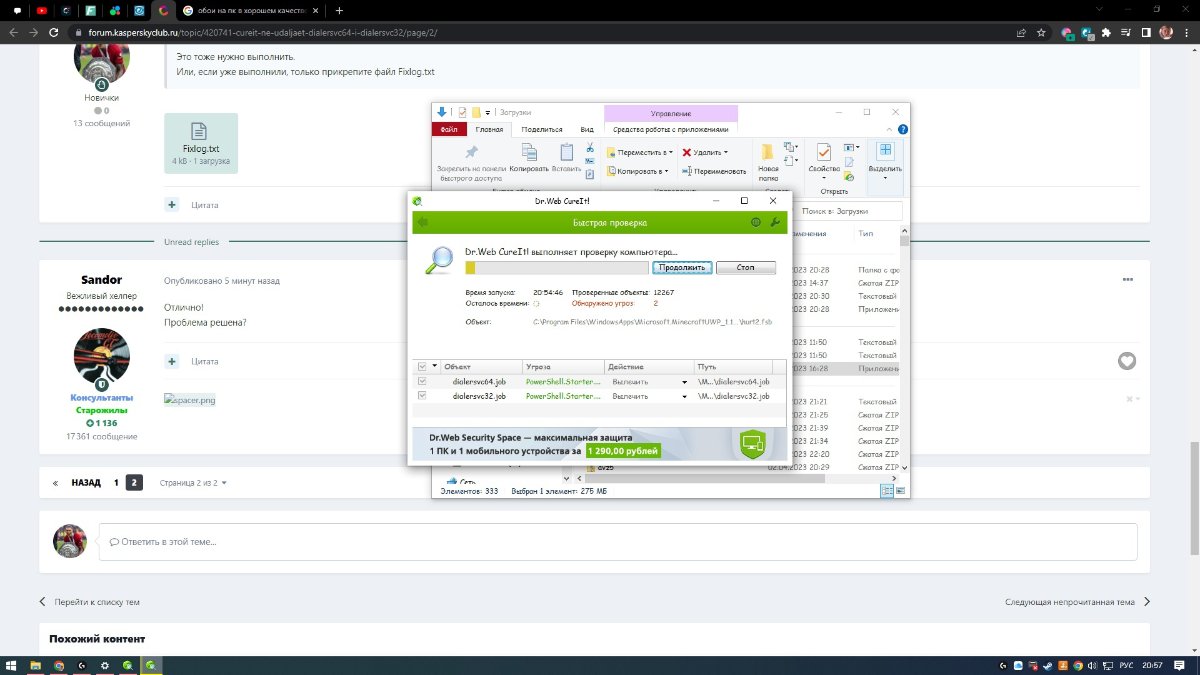Screen dimensions: 1200x675
Task: Open action dropdown for dialersvc32.job
Action: coord(685,396)
